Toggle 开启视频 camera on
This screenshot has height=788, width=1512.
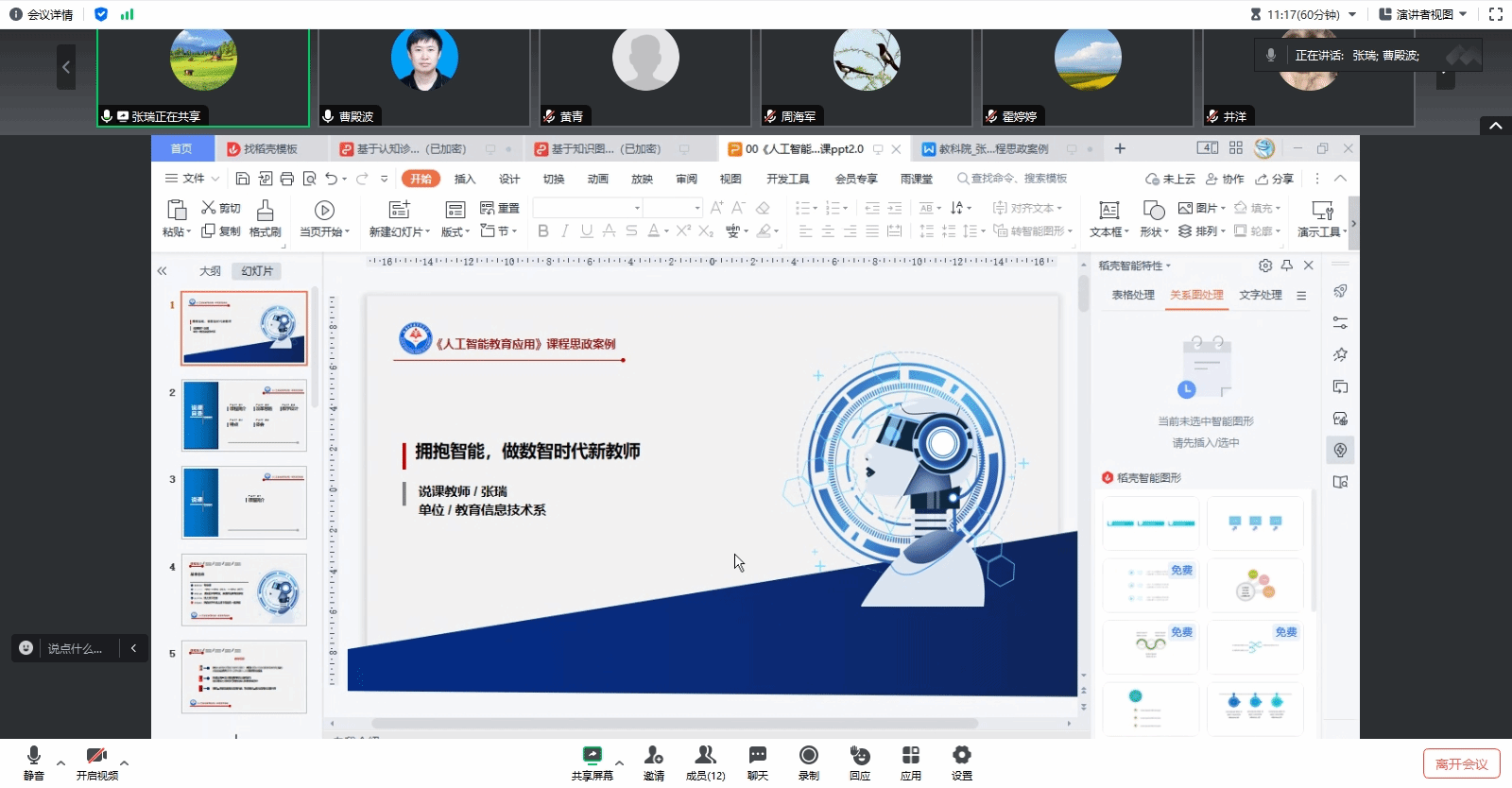pos(96,756)
